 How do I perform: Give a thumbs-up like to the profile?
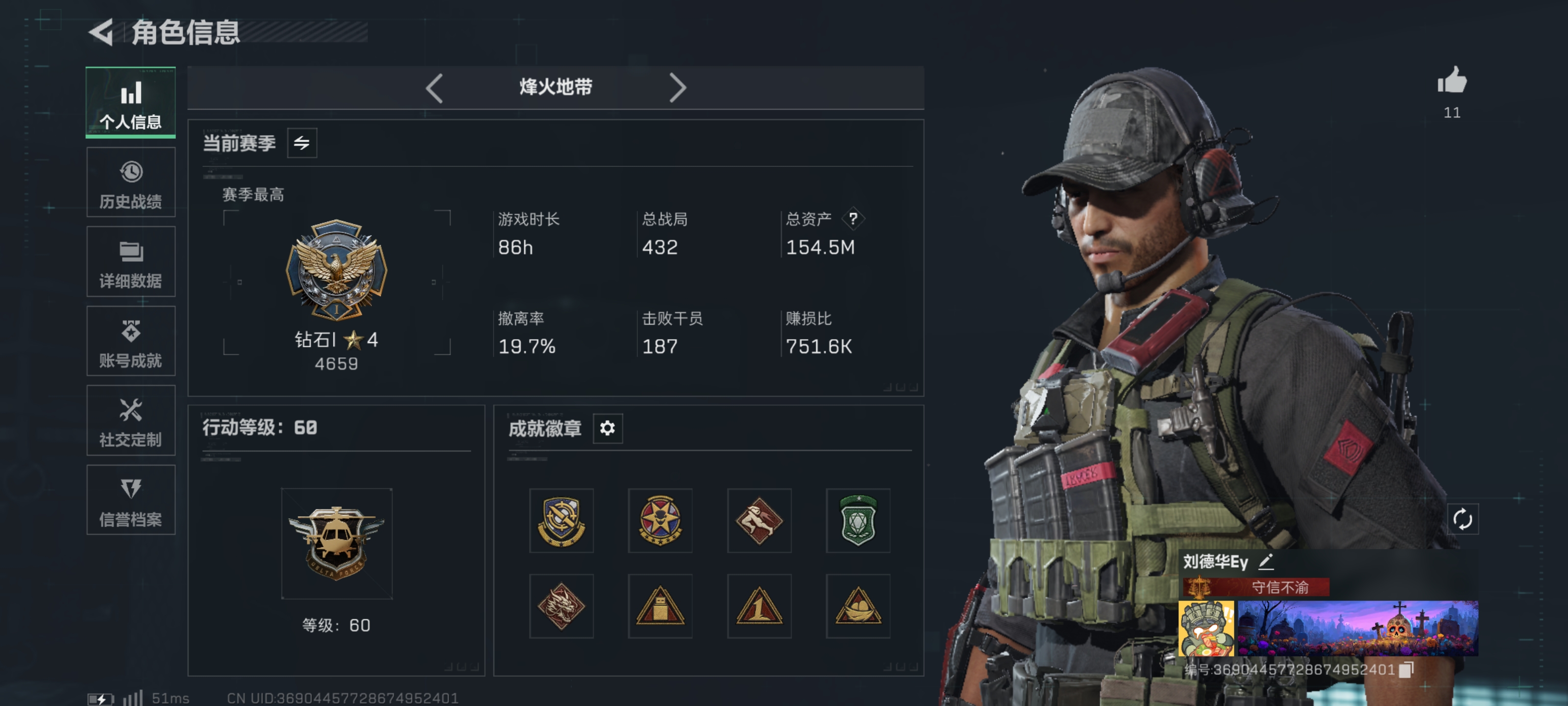[x=1452, y=80]
